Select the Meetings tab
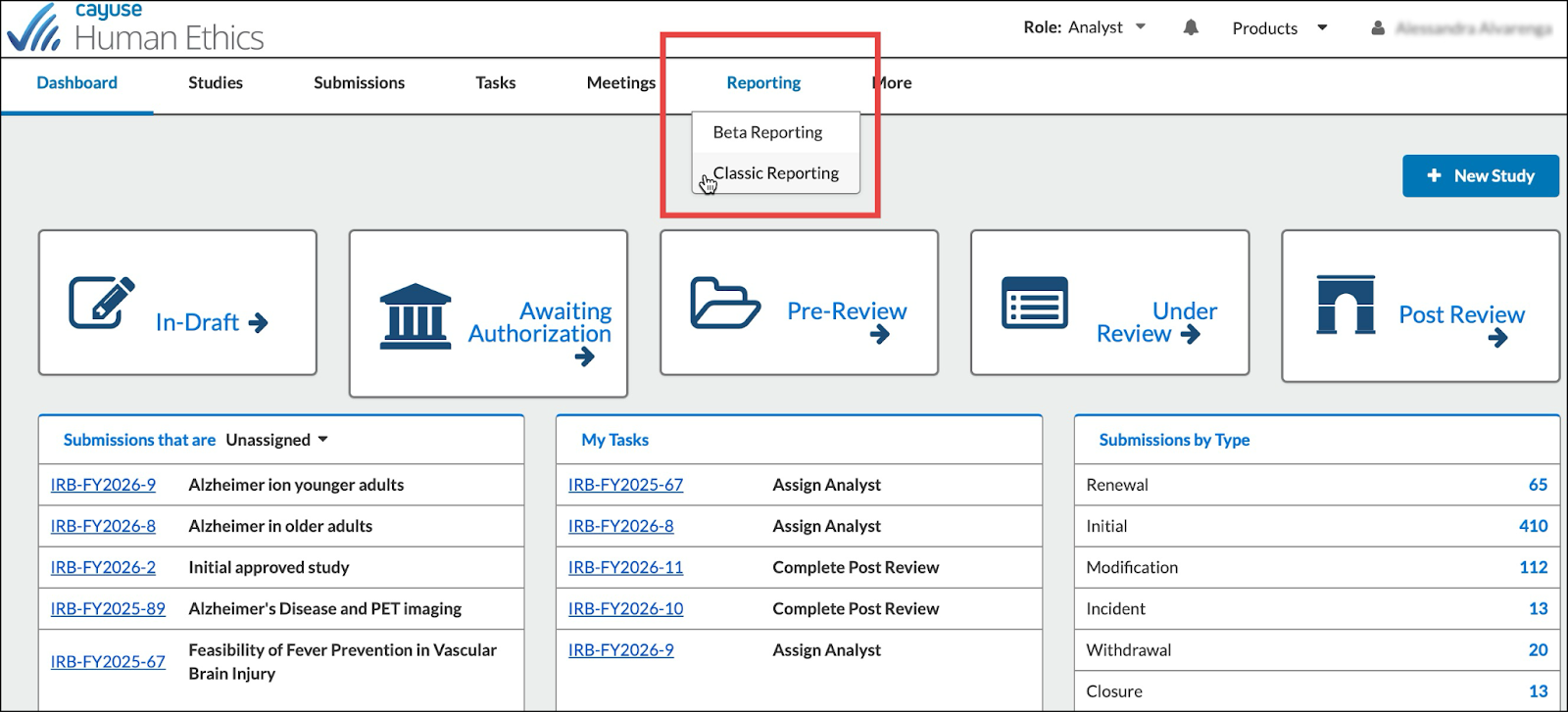This screenshot has width=1568, height=712. point(621,83)
